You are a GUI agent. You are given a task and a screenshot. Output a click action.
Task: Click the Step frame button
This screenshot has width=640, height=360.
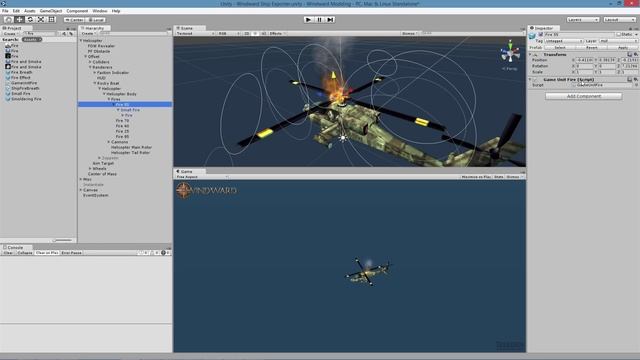coord(330,20)
